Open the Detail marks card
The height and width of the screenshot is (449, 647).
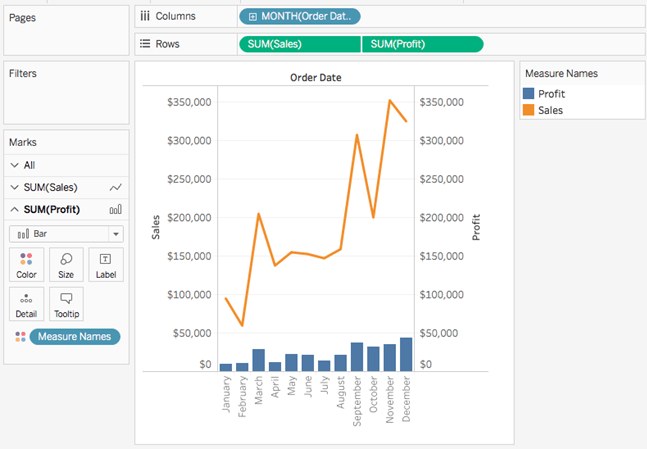(26, 304)
